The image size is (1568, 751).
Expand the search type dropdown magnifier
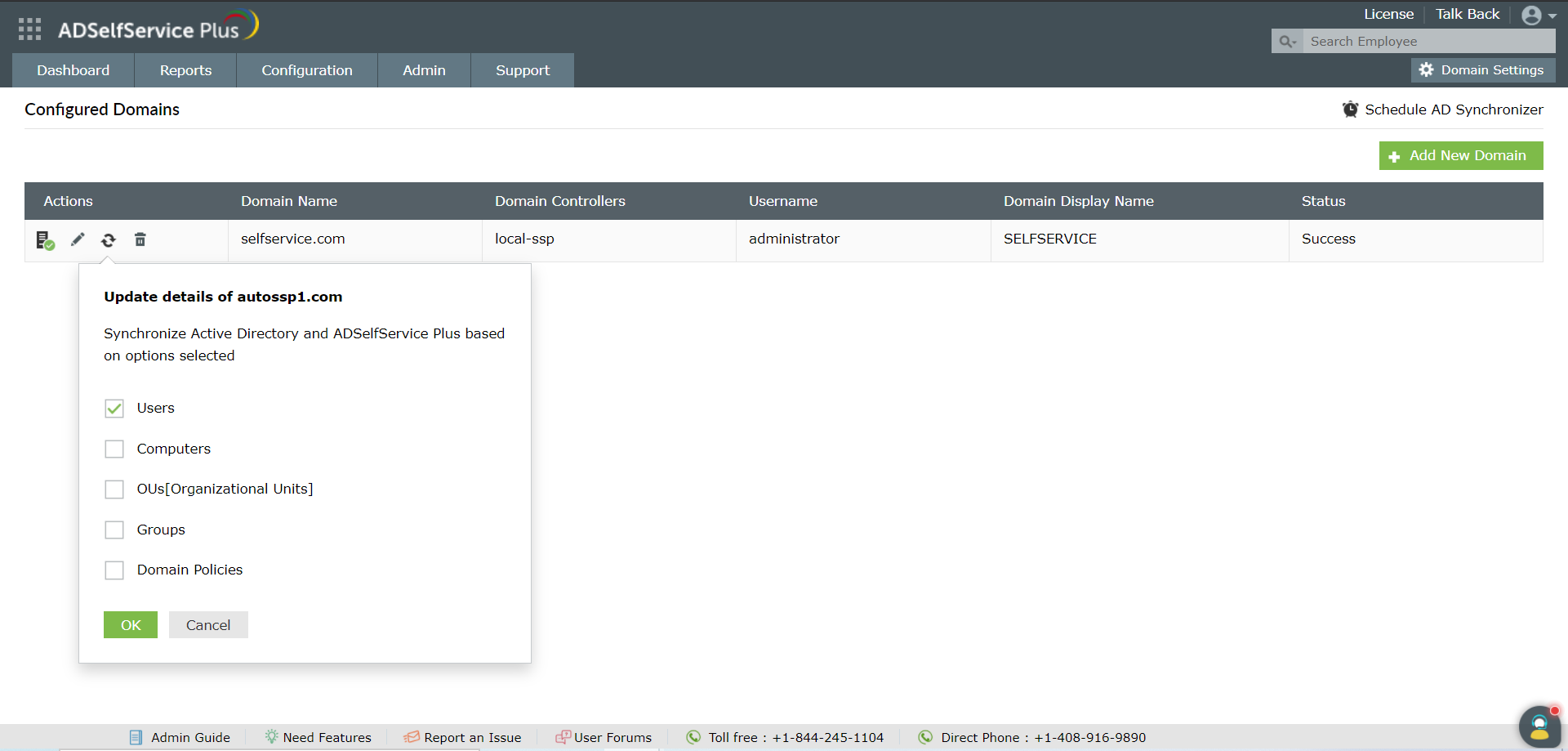(1287, 42)
